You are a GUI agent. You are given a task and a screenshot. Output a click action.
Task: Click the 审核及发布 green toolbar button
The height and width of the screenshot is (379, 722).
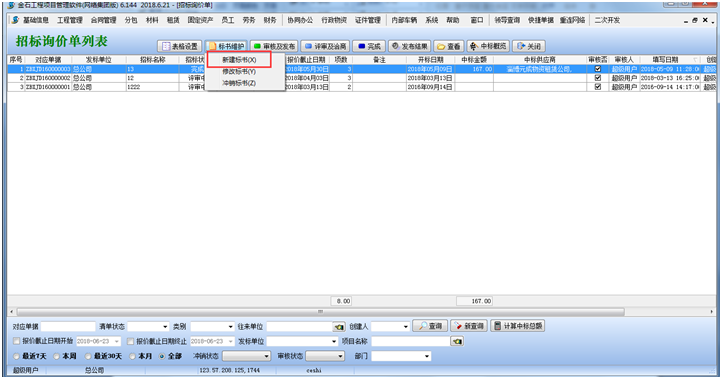coord(274,47)
